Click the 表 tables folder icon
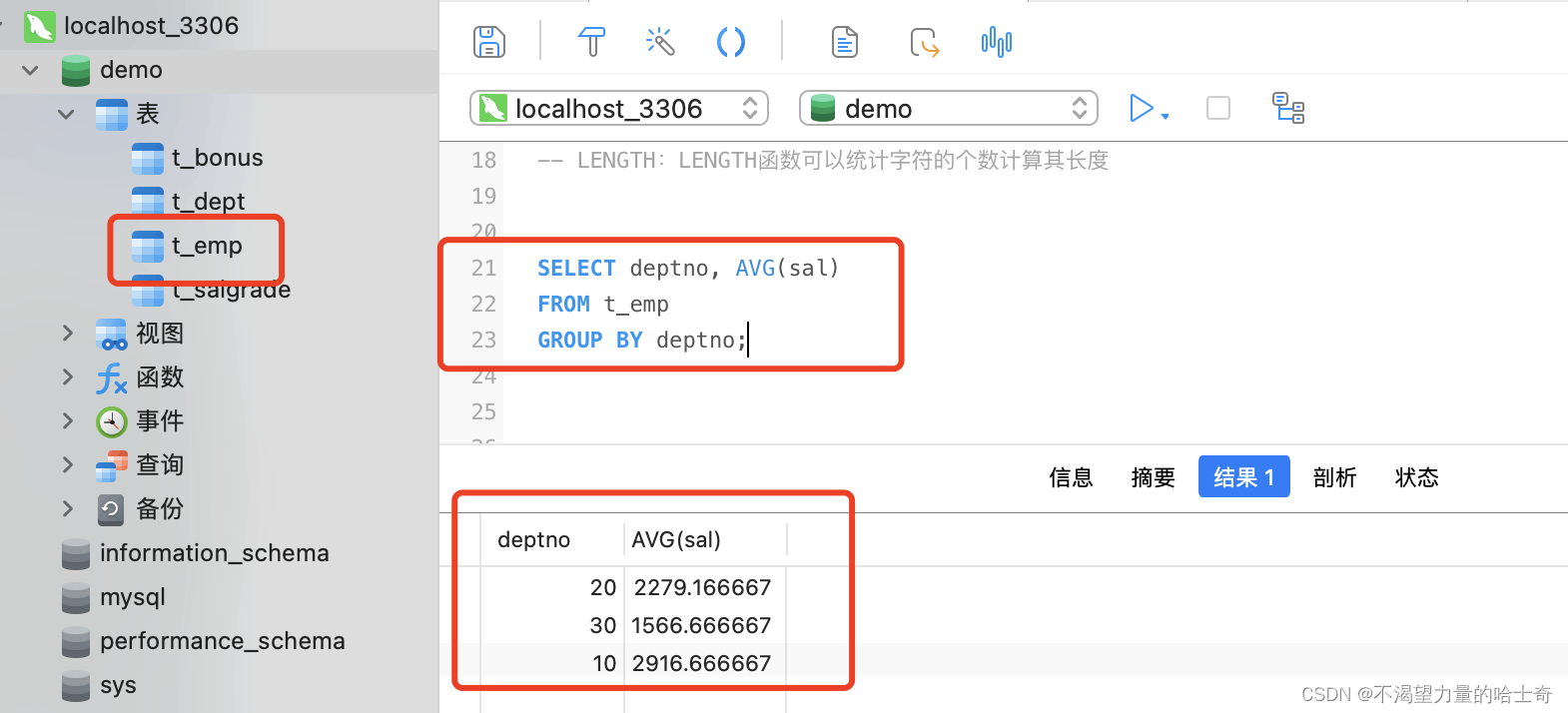 (111, 114)
